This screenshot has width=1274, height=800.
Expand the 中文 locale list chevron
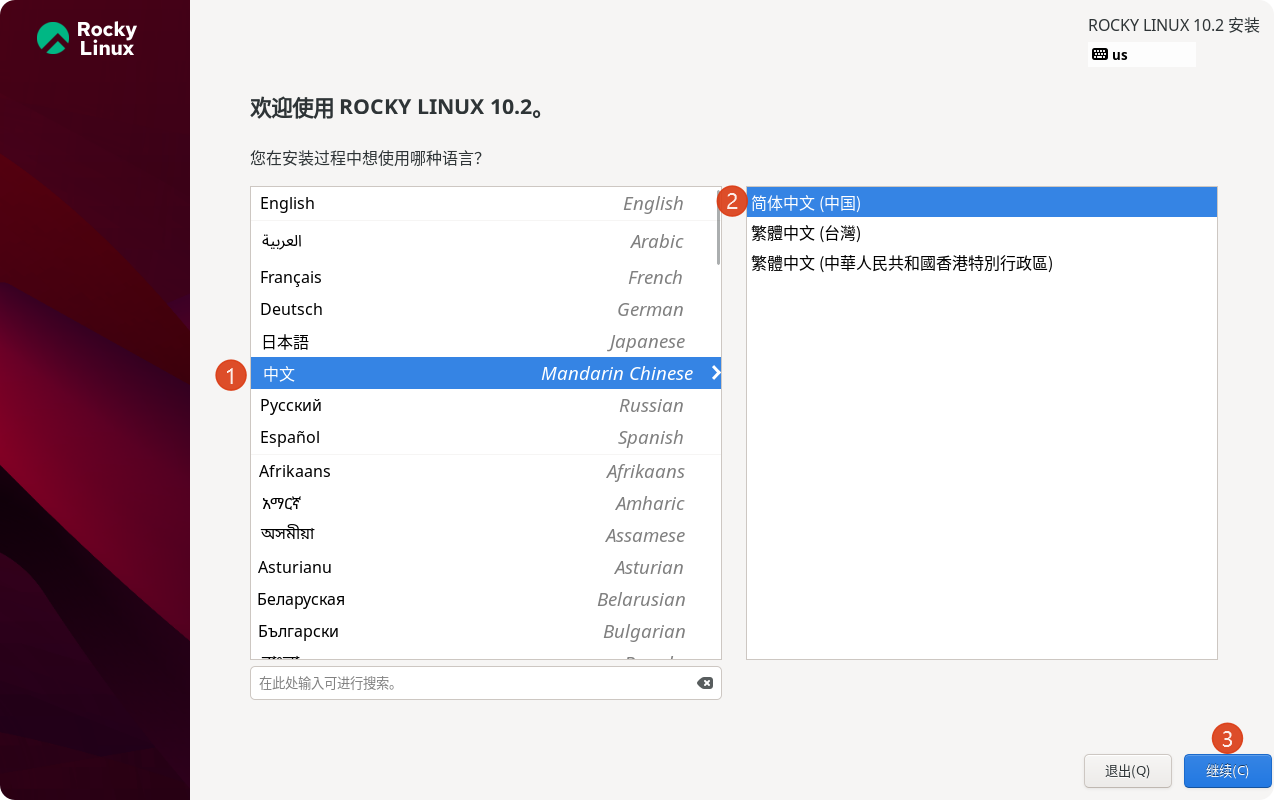[715, 373]
